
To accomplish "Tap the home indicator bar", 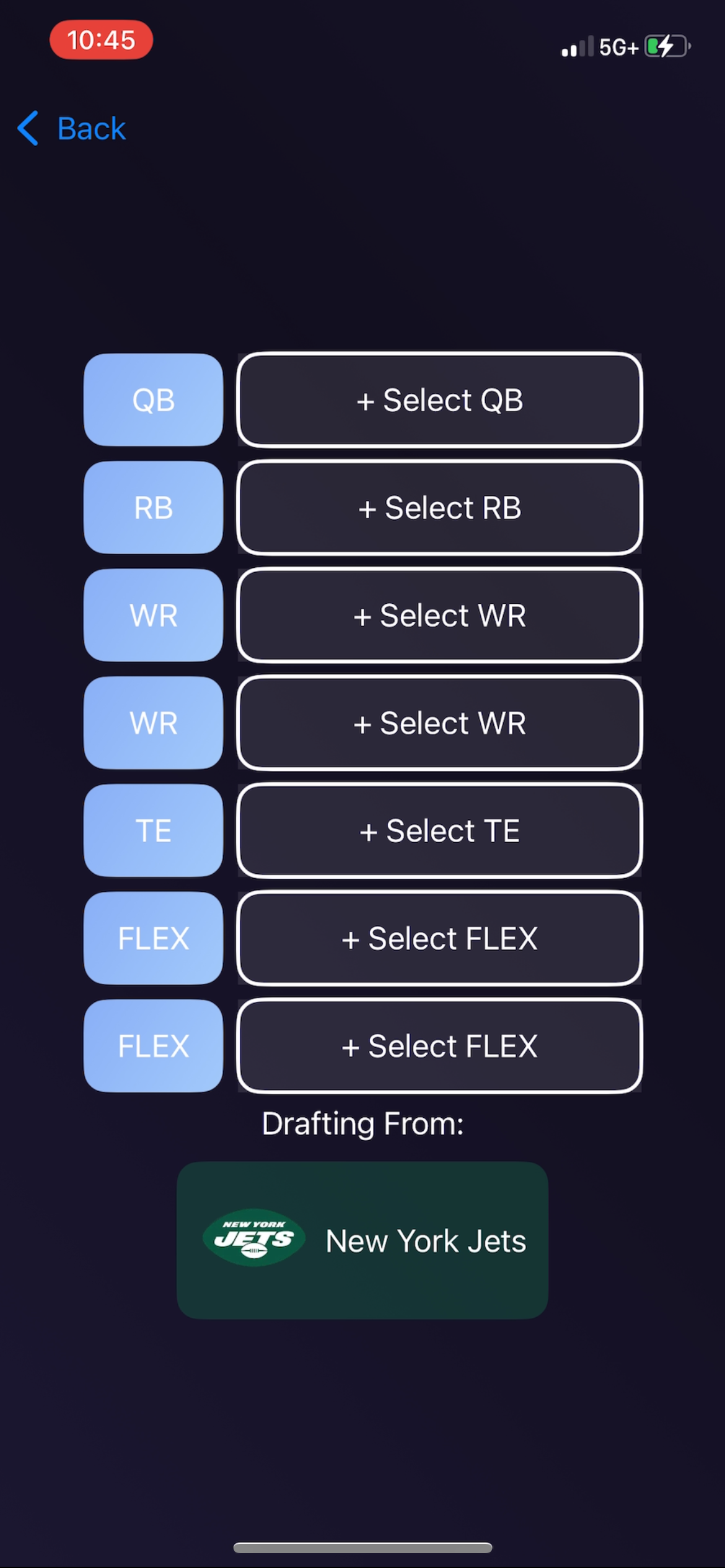I will [x=362, y=1548].
